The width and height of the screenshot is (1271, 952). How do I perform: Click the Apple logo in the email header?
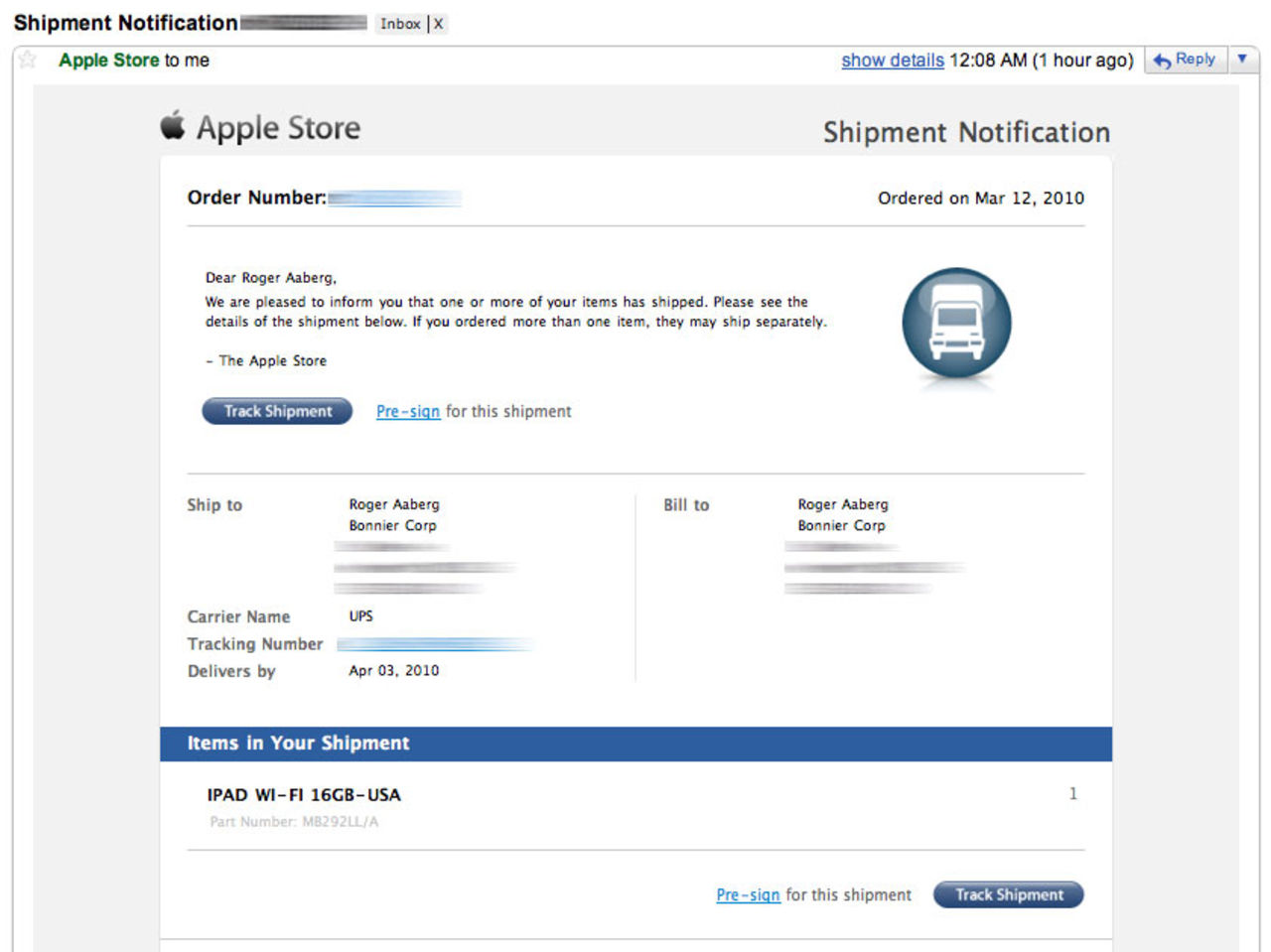pyautogui.click(x=173, y=126)
